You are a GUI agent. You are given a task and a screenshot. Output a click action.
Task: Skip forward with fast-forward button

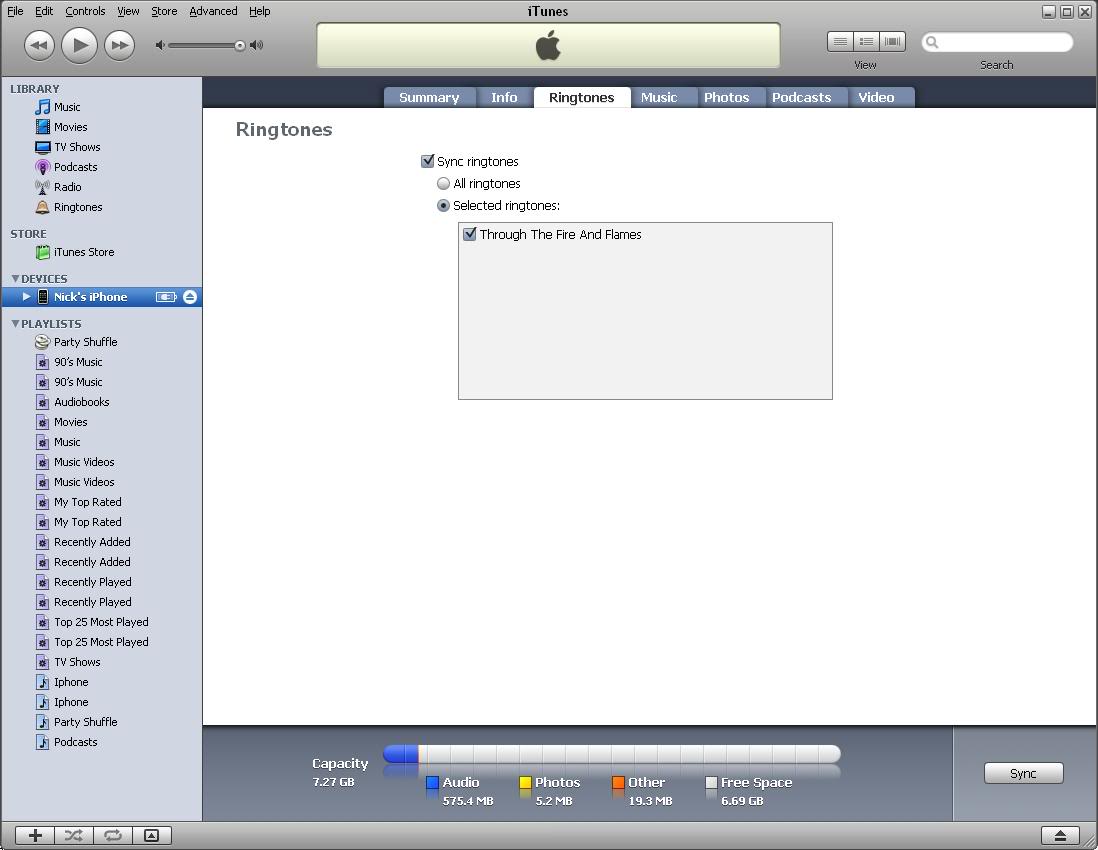point(120,46)
